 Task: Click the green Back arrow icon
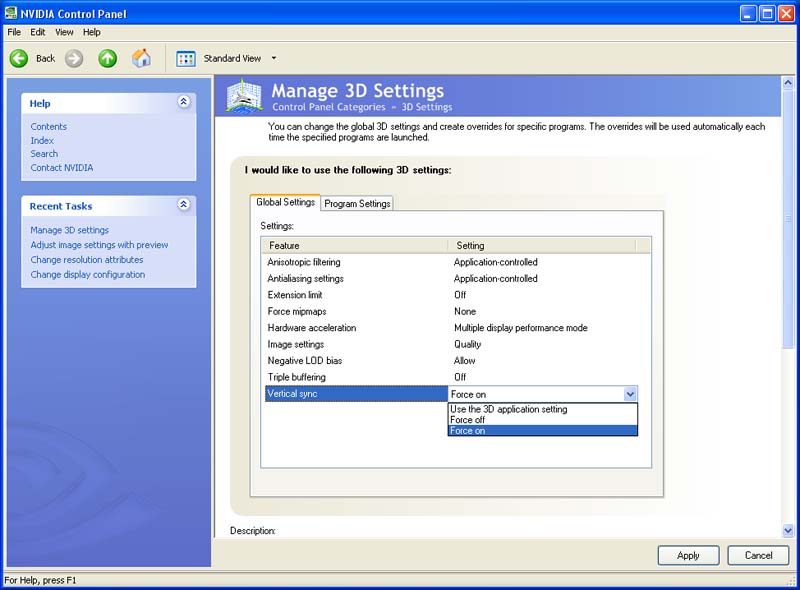[x=19, y=58]
